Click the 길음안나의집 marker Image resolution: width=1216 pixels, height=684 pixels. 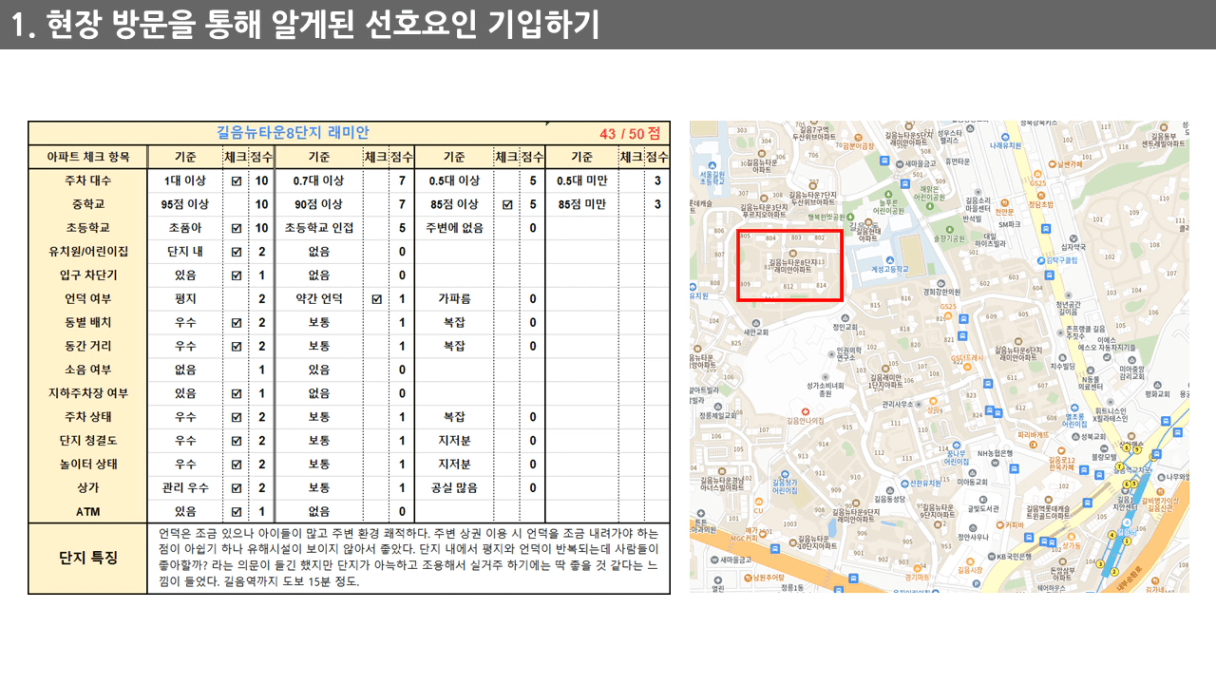point(805,416)
